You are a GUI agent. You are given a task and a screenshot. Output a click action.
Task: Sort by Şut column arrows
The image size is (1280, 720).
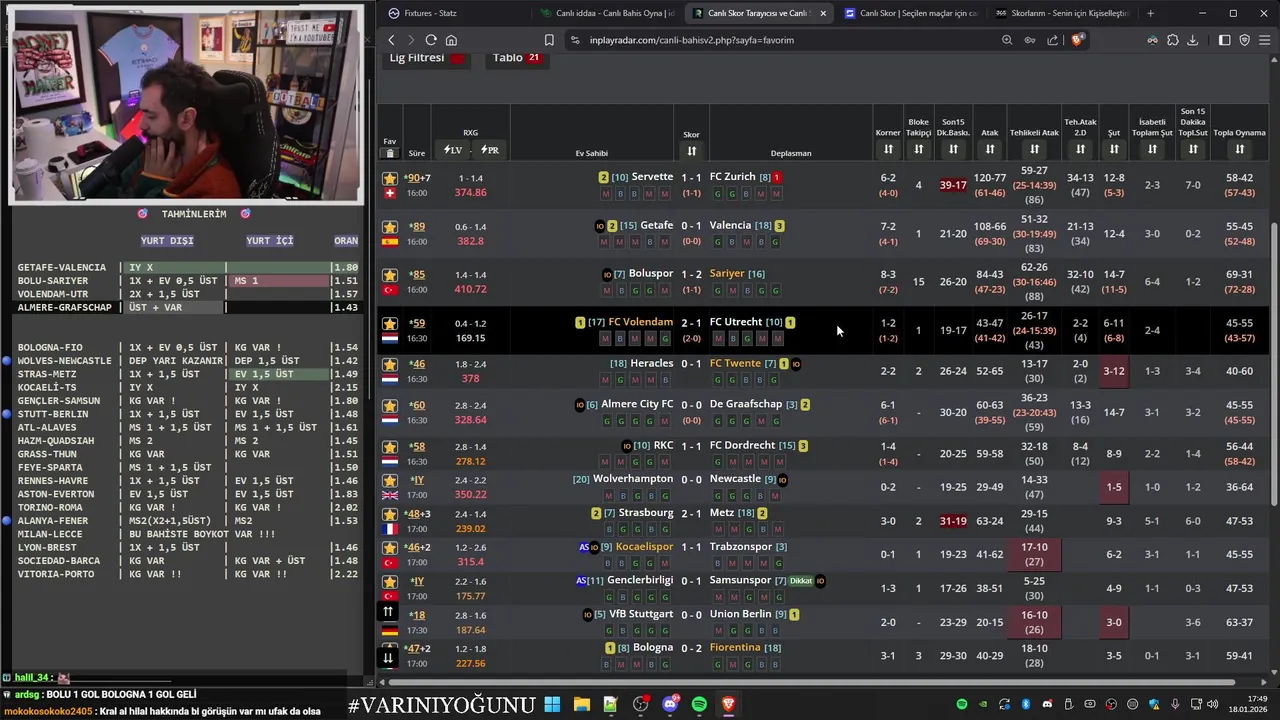pyautogui.click(x=1113, y=150)
